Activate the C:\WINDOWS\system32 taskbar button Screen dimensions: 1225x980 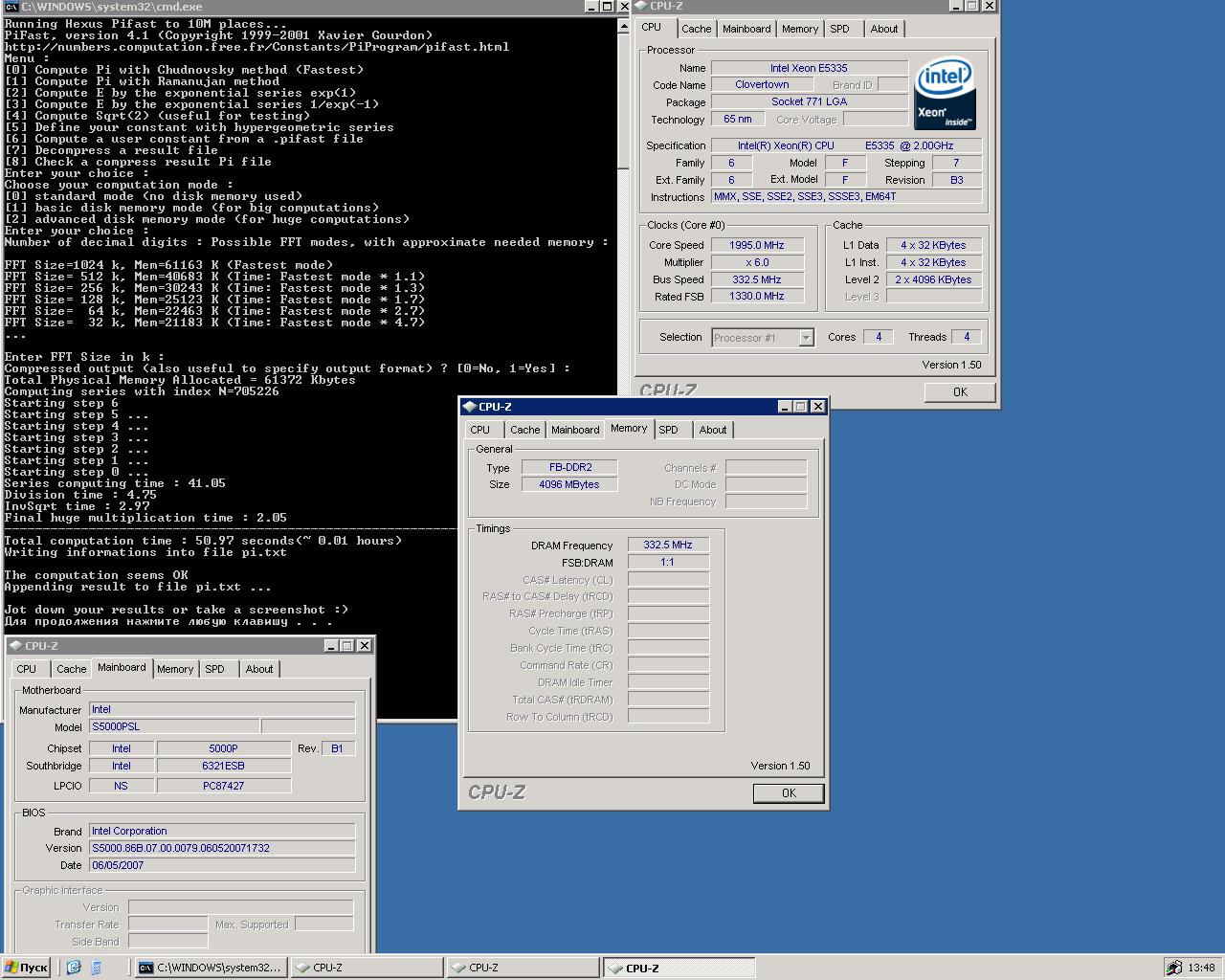(x=211, y=968)
